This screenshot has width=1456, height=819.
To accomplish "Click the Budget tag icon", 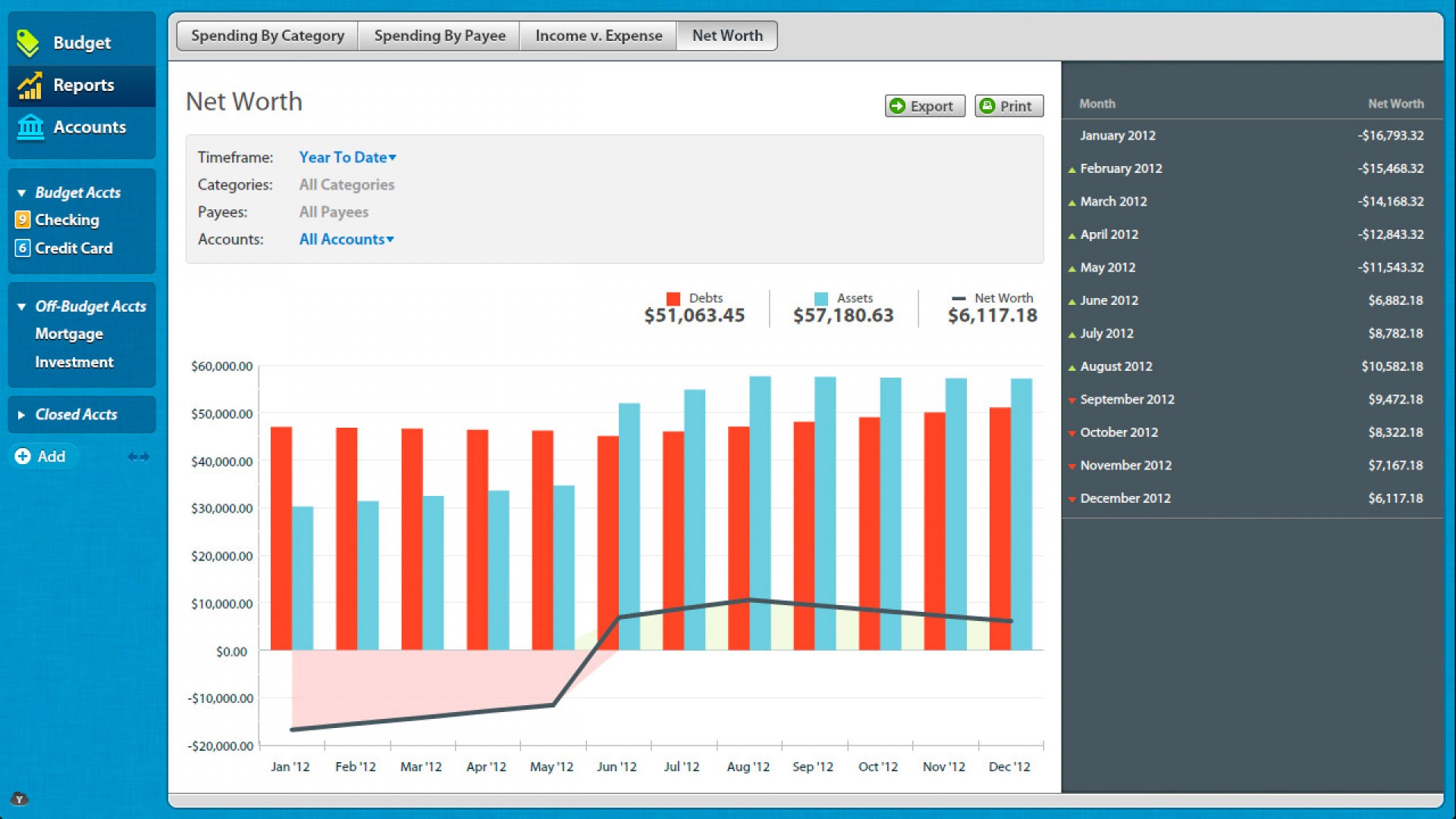I will pos(28,43).
